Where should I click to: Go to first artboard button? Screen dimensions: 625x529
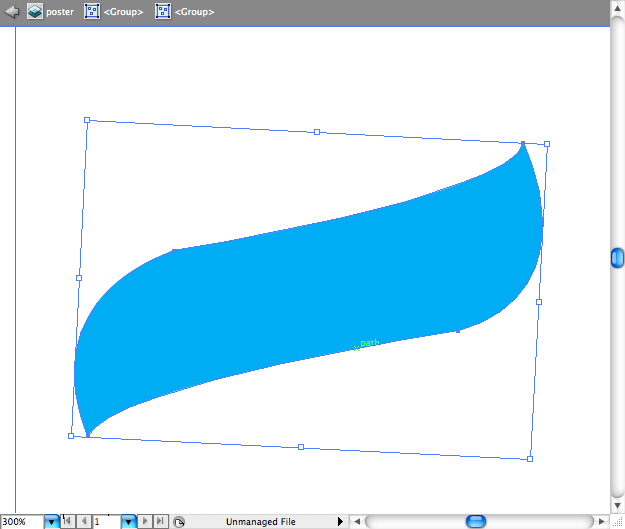click(68, 521)
